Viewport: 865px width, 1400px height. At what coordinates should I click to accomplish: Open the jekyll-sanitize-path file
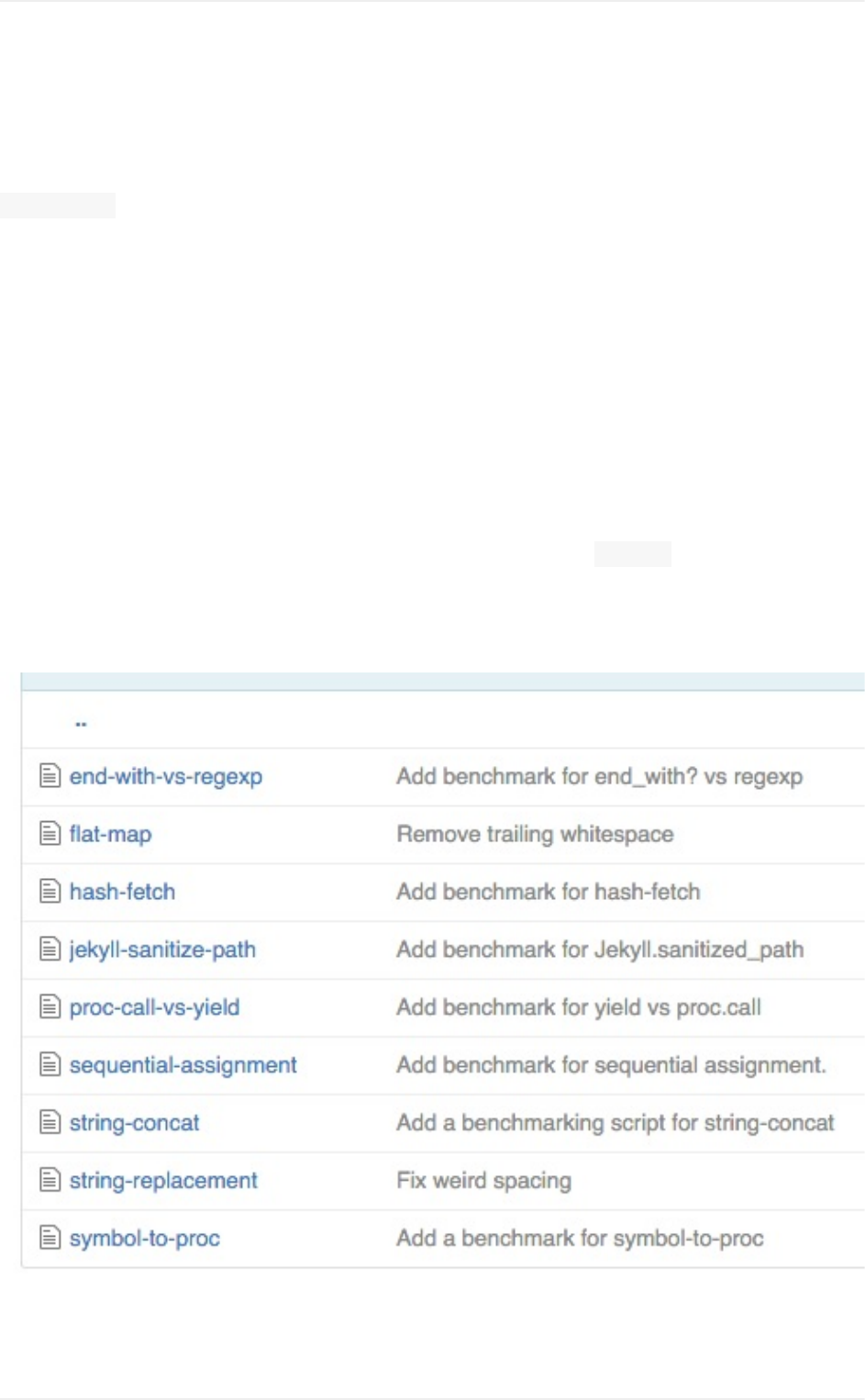(x=162, y=950)
